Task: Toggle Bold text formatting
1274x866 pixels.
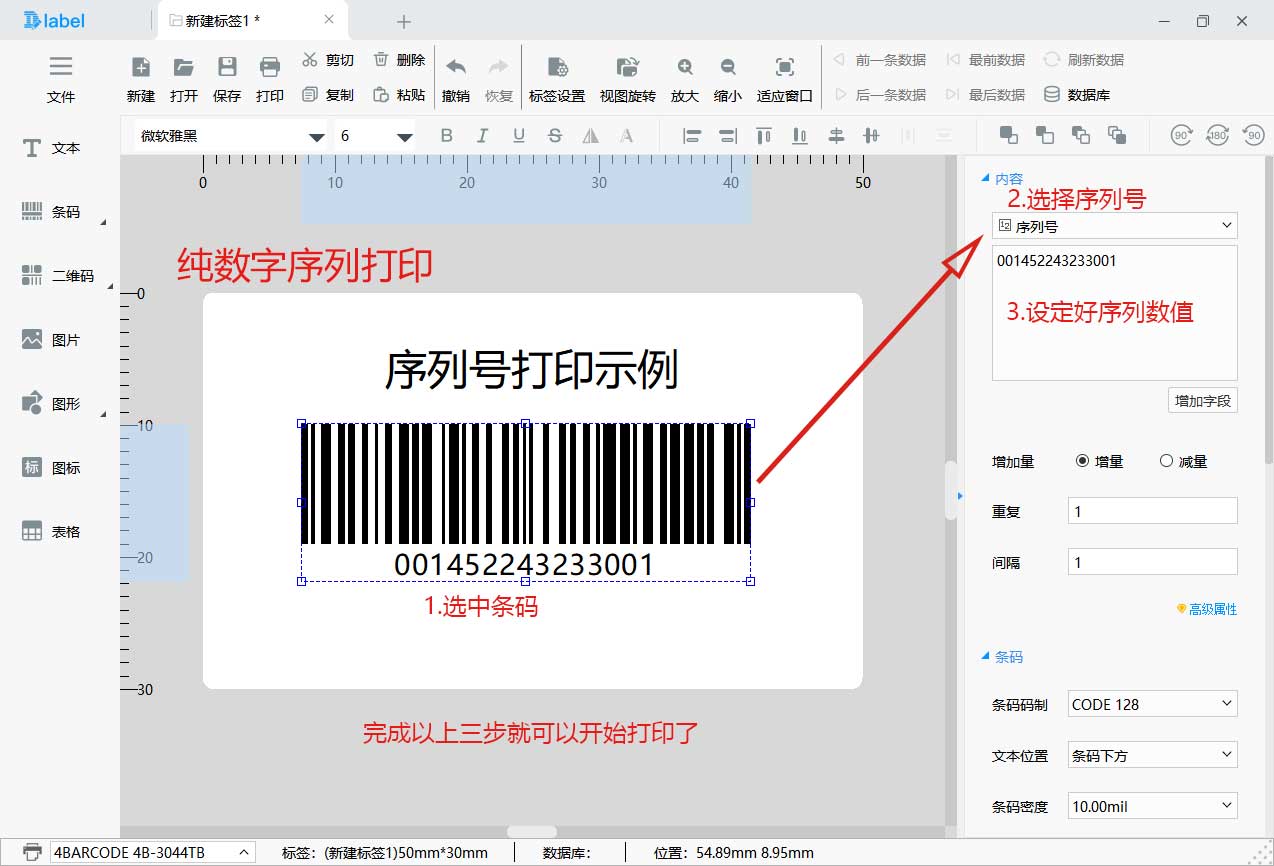Action: click(447, 136)
